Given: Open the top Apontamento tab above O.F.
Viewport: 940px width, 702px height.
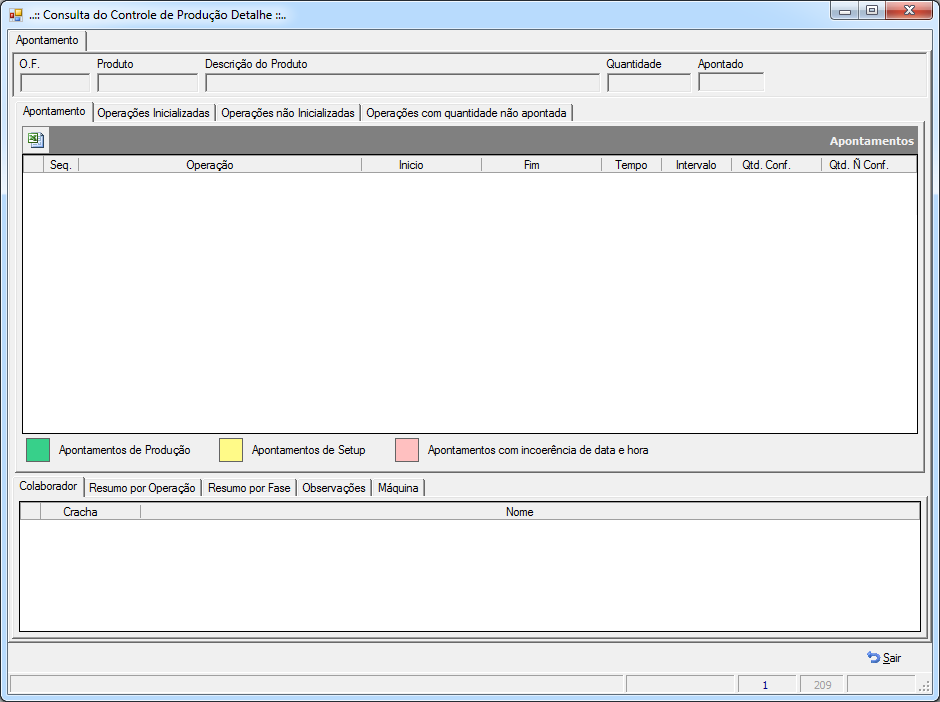Looking at the screenshot, I should click(x=47, y=40).
